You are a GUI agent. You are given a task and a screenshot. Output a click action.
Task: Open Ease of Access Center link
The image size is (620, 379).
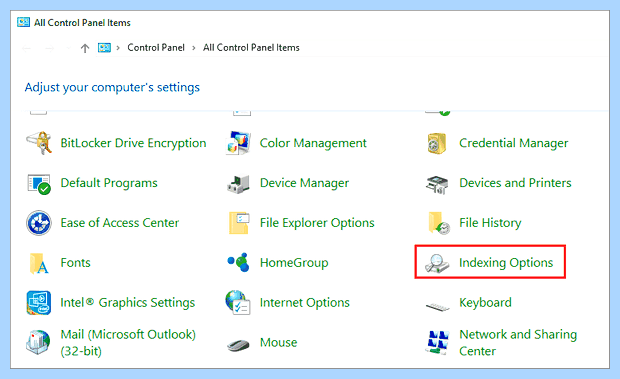[x=120, y=223]
